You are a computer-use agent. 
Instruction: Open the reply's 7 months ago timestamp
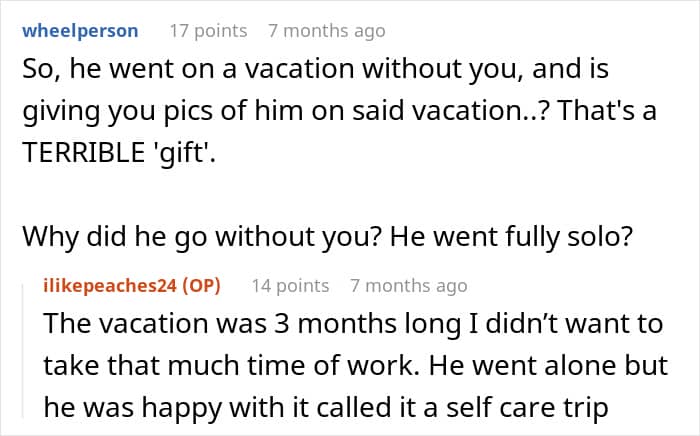[408, 286]
